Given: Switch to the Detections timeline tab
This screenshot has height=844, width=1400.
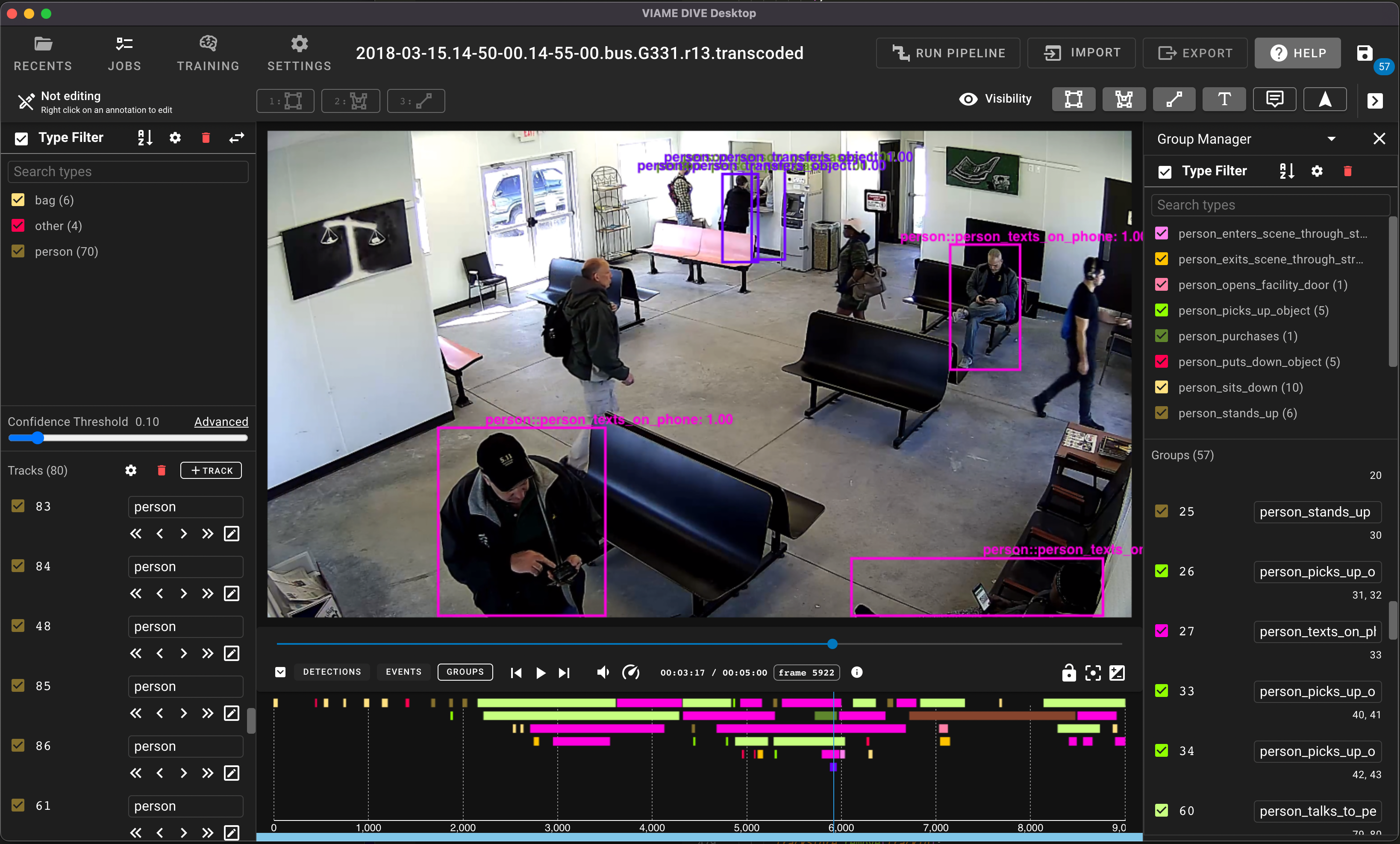Looking at the screenshot, I should pyautogui.click(x=332, y=672).
